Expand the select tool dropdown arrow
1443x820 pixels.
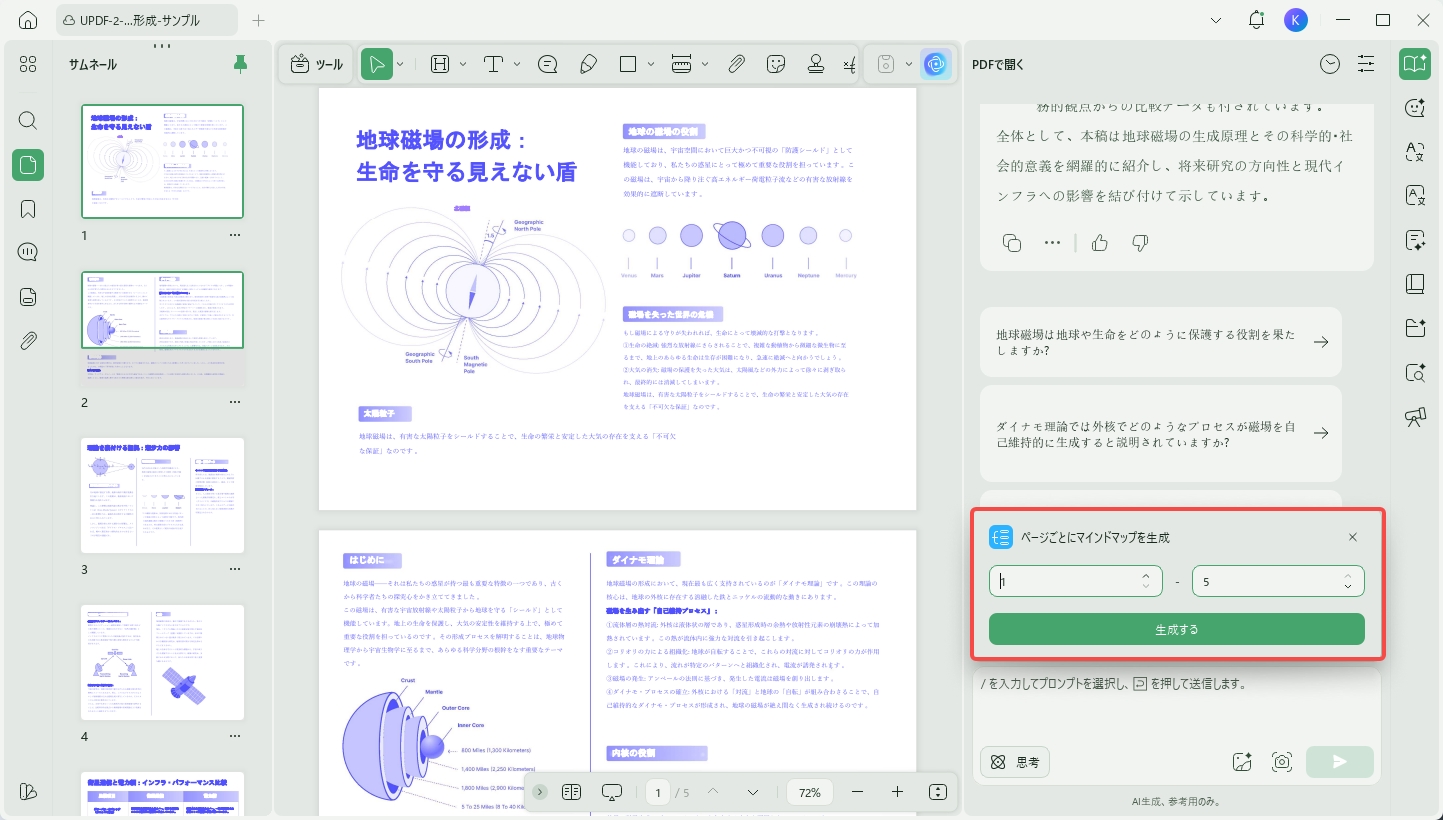click(x=400, y=64)
